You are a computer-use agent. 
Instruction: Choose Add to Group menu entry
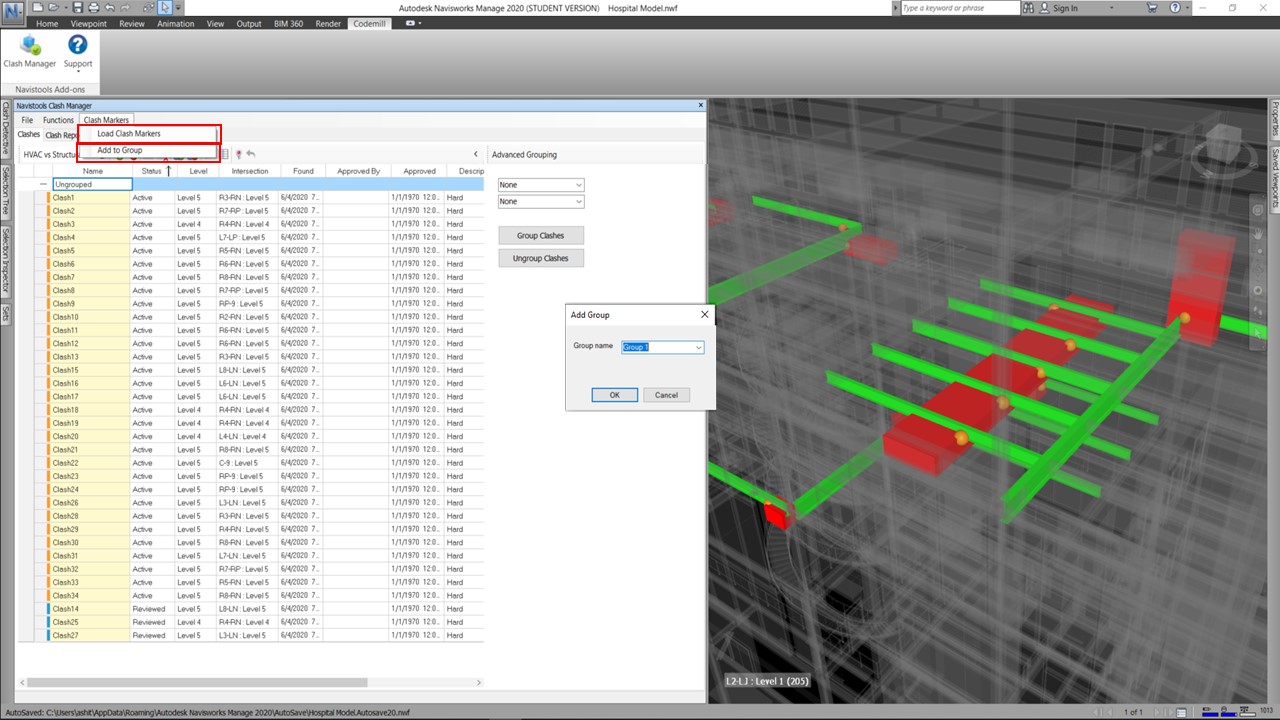[120, 150]
